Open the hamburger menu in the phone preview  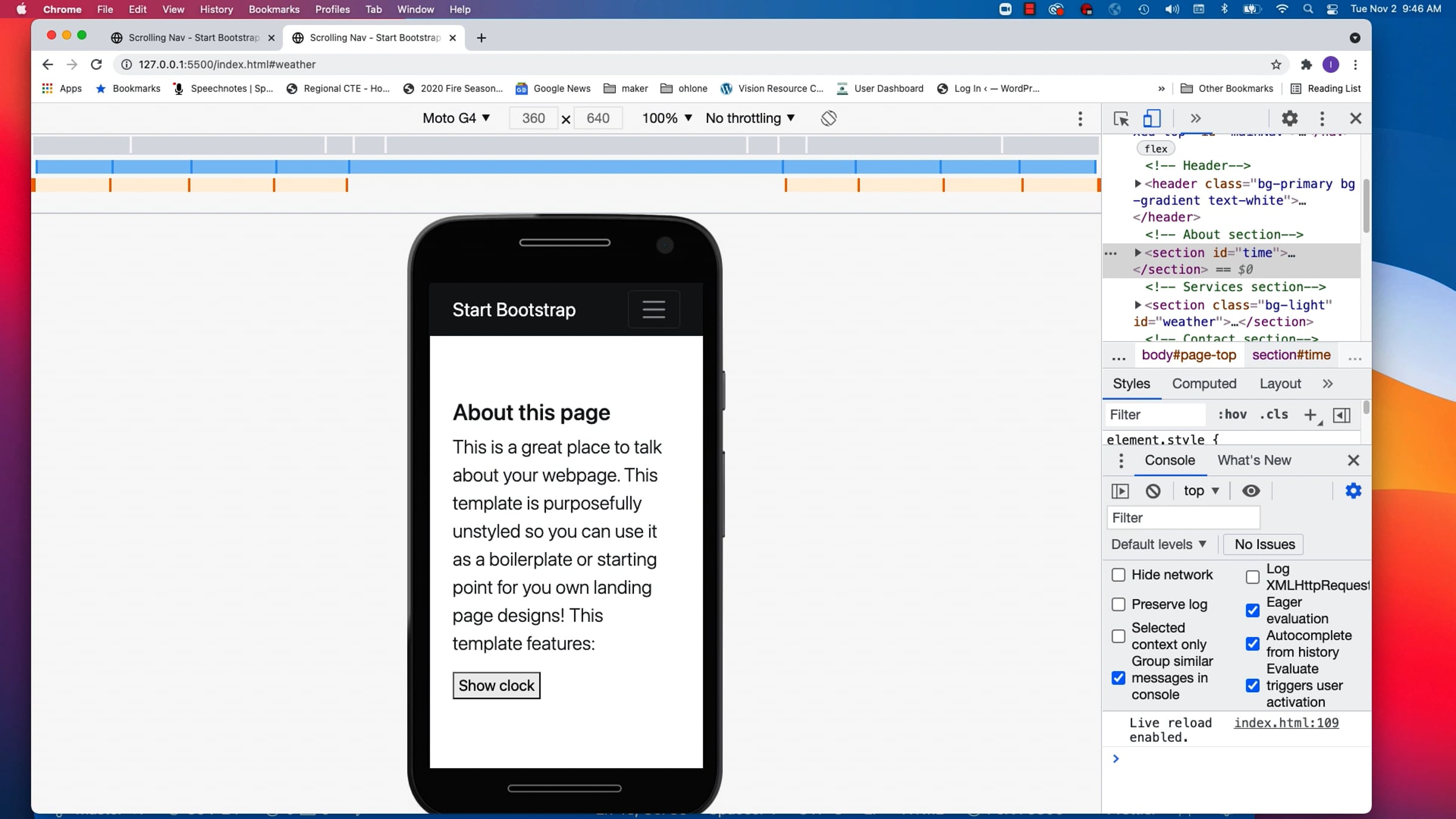tap(653, 309)
